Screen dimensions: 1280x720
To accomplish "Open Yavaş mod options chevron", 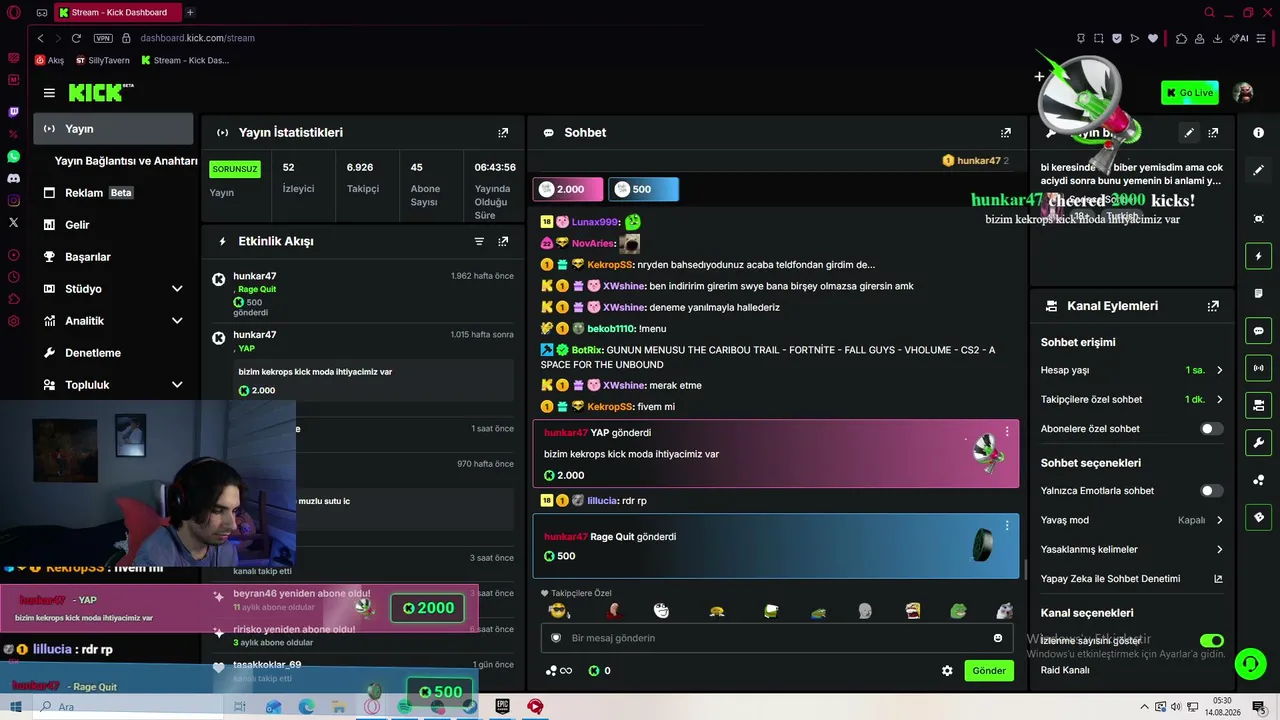I will click(x=1219, y=520).
